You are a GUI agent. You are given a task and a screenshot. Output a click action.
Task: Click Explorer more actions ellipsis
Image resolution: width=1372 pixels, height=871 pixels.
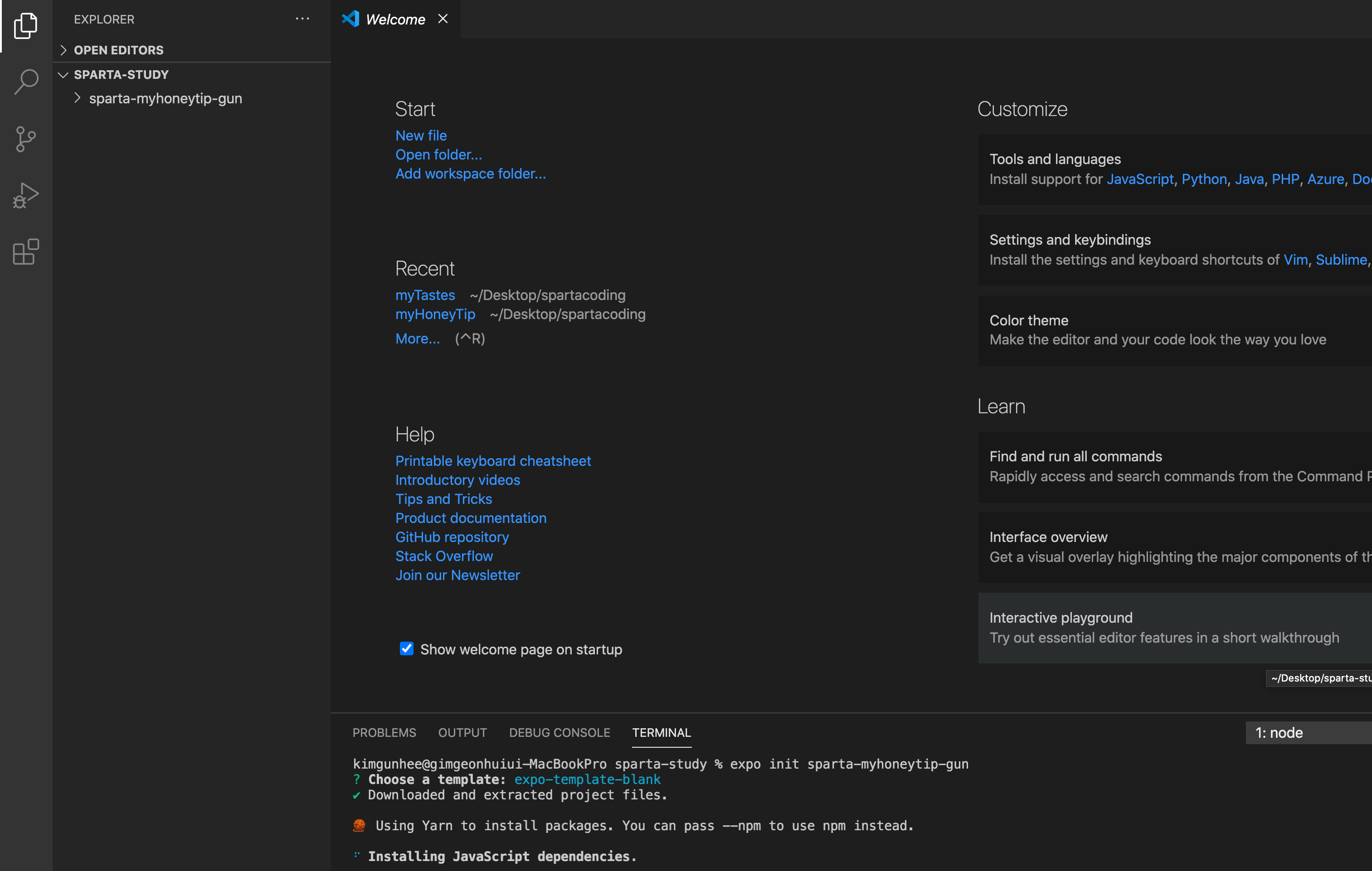(302, 19)
